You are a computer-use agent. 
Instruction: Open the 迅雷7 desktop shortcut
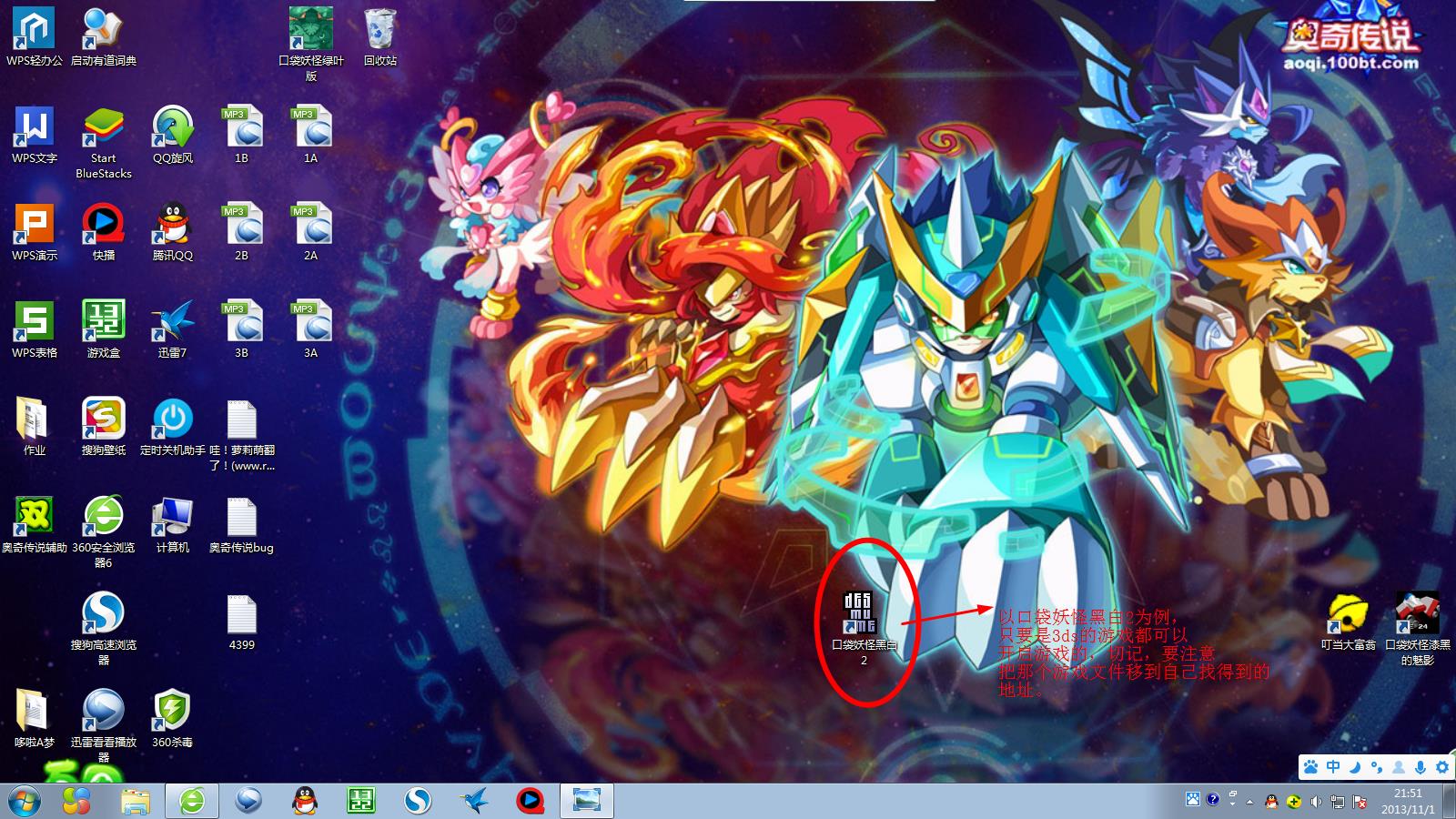click(173, 329)
